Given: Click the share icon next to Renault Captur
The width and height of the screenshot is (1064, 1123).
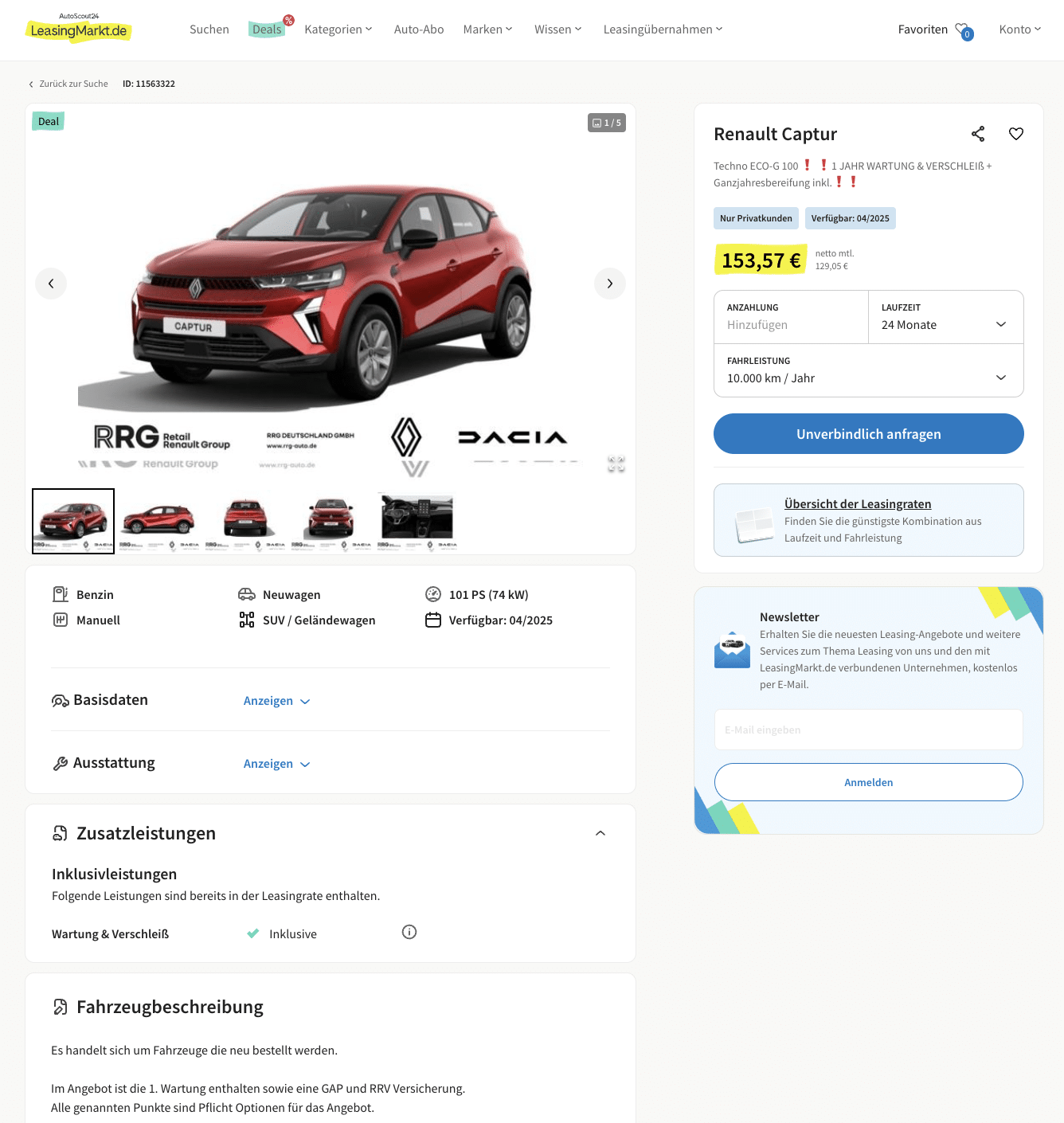Looking at the screenshot, I should [x=978, y=134].
